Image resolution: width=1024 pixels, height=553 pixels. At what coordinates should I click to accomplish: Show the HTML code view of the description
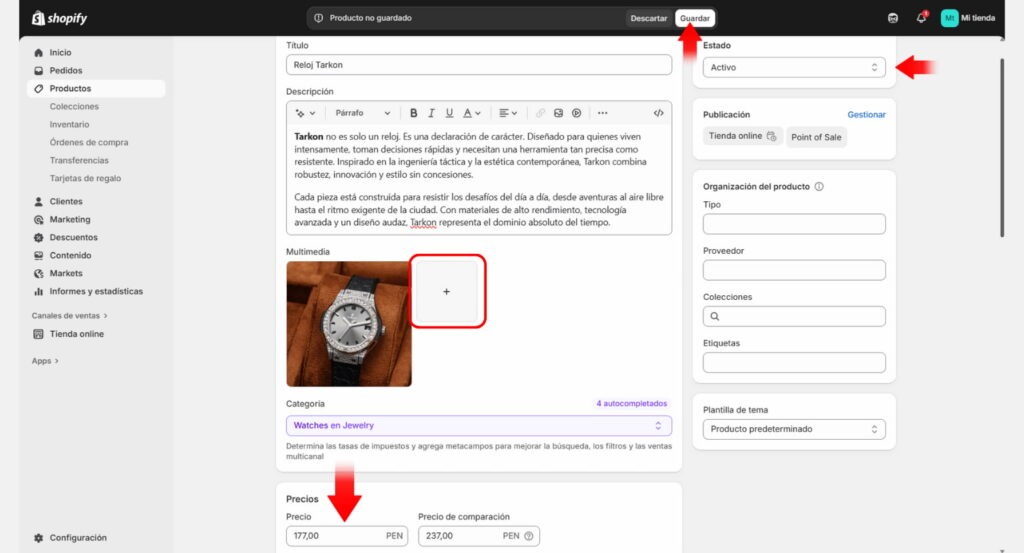(x=658, y=113)
